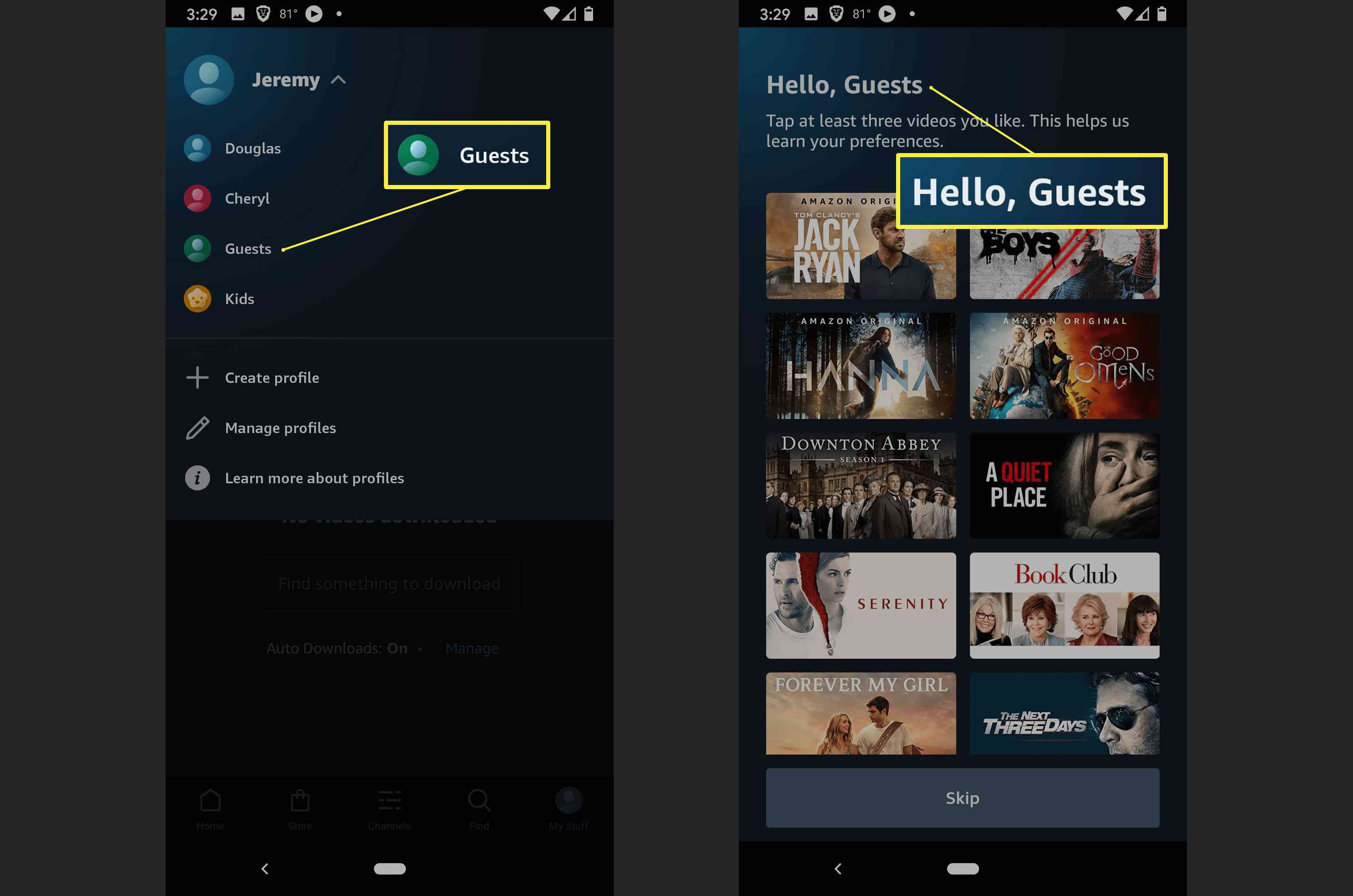Tap the Good Omens show thumbnail
The width and height of the screenshot is (1353, 896).
(x=1064, y=366)
